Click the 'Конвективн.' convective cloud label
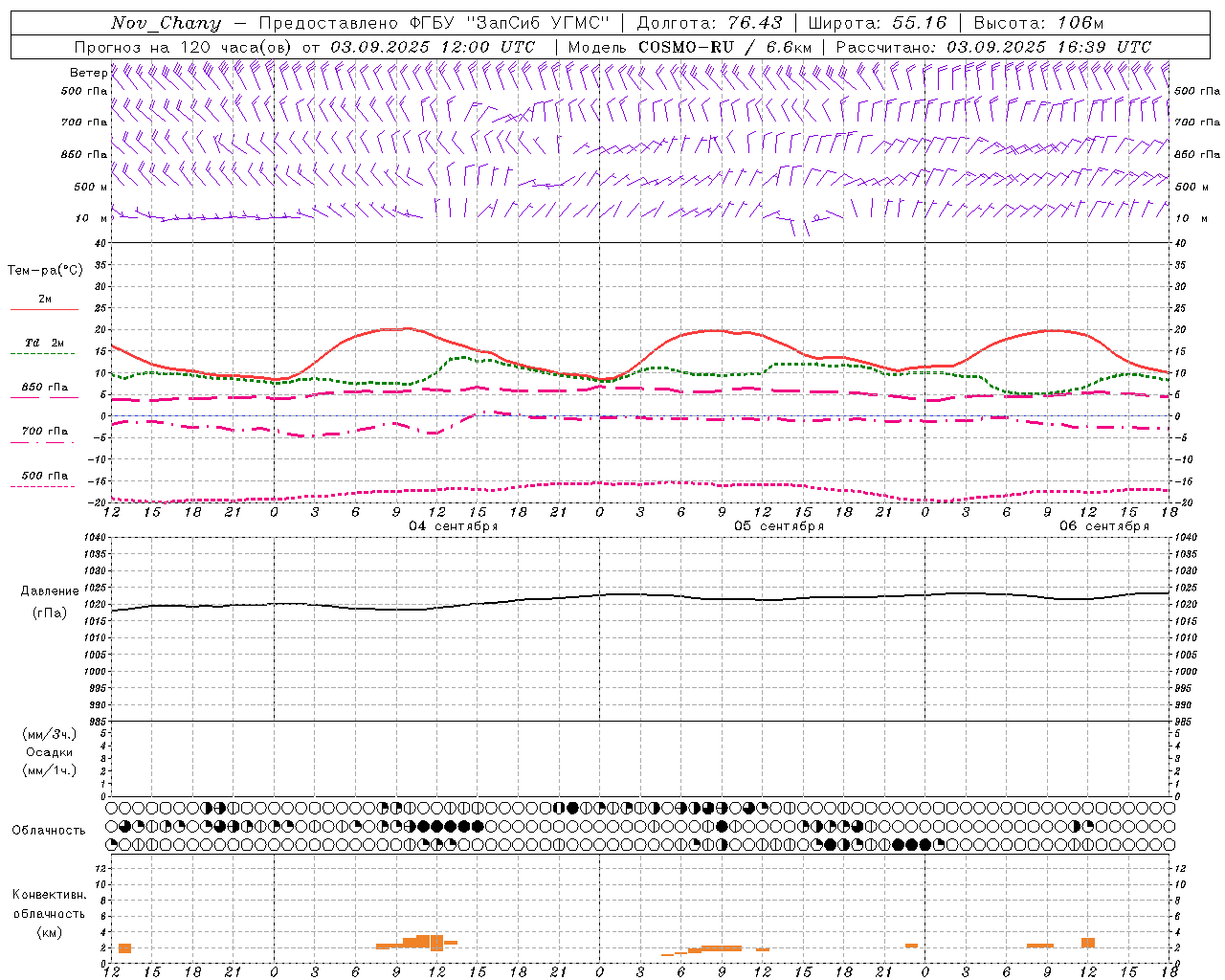Screen dimensions: 1225x980 coord(50,895)
